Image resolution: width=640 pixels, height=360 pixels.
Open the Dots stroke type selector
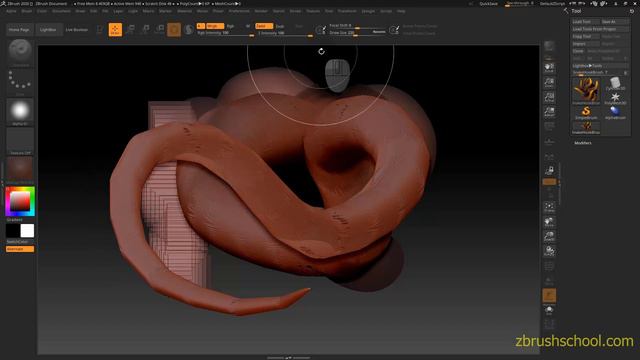pos(20,82)
